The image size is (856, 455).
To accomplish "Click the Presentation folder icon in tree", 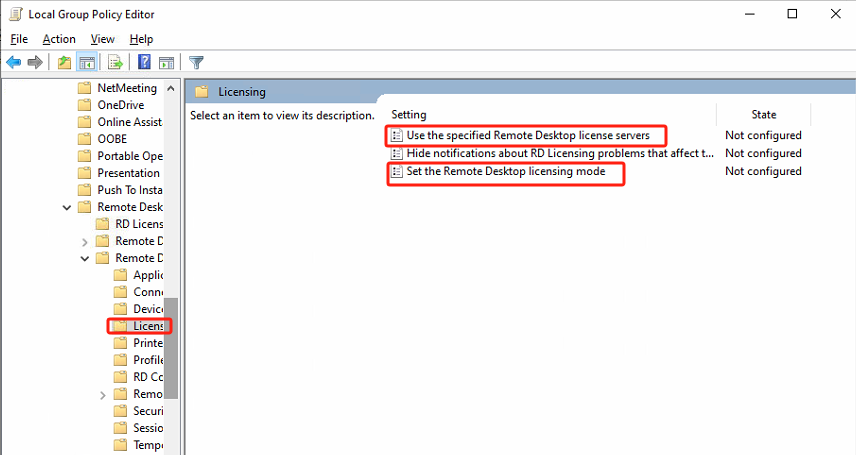I will pos(85,173).
